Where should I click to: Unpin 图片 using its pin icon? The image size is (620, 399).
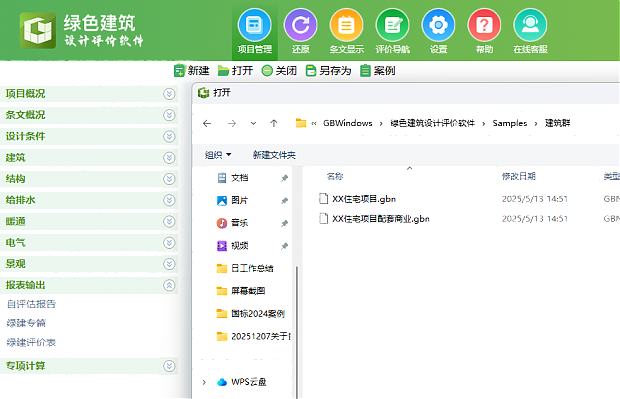point(284,201)
